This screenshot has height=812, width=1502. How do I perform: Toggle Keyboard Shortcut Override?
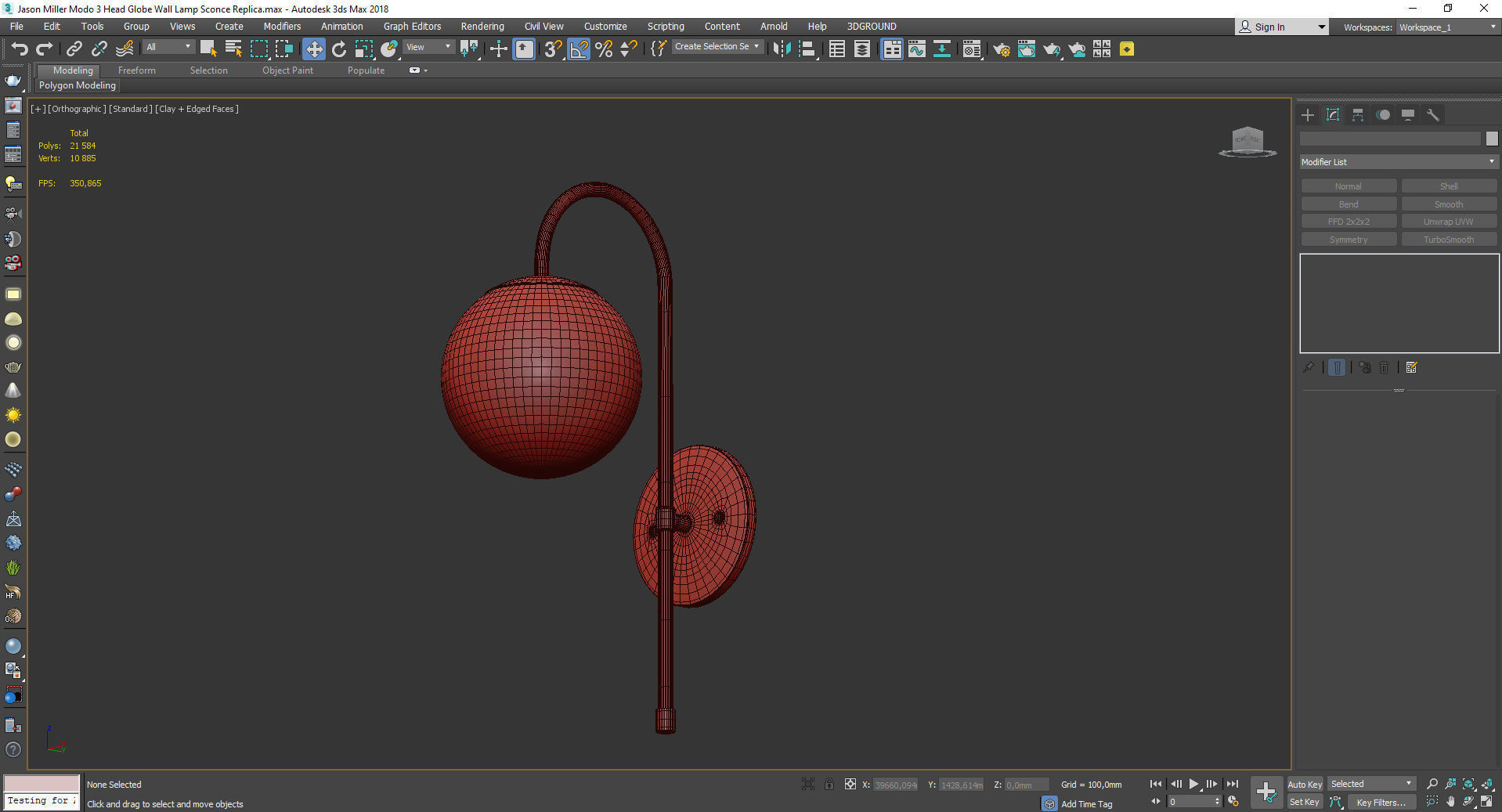pos(524,49)
